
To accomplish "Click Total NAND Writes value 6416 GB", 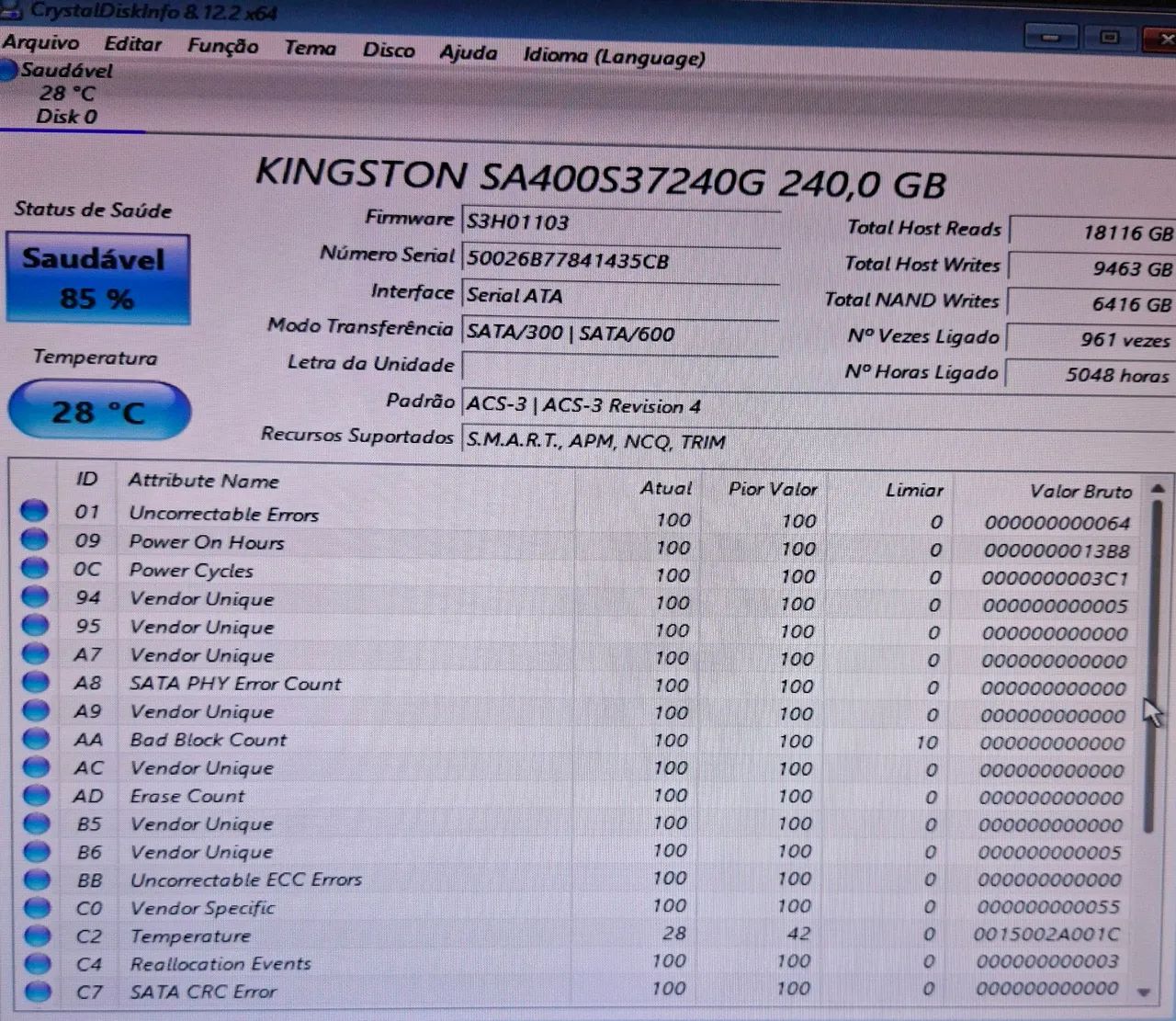I will tap(1091, 304).
